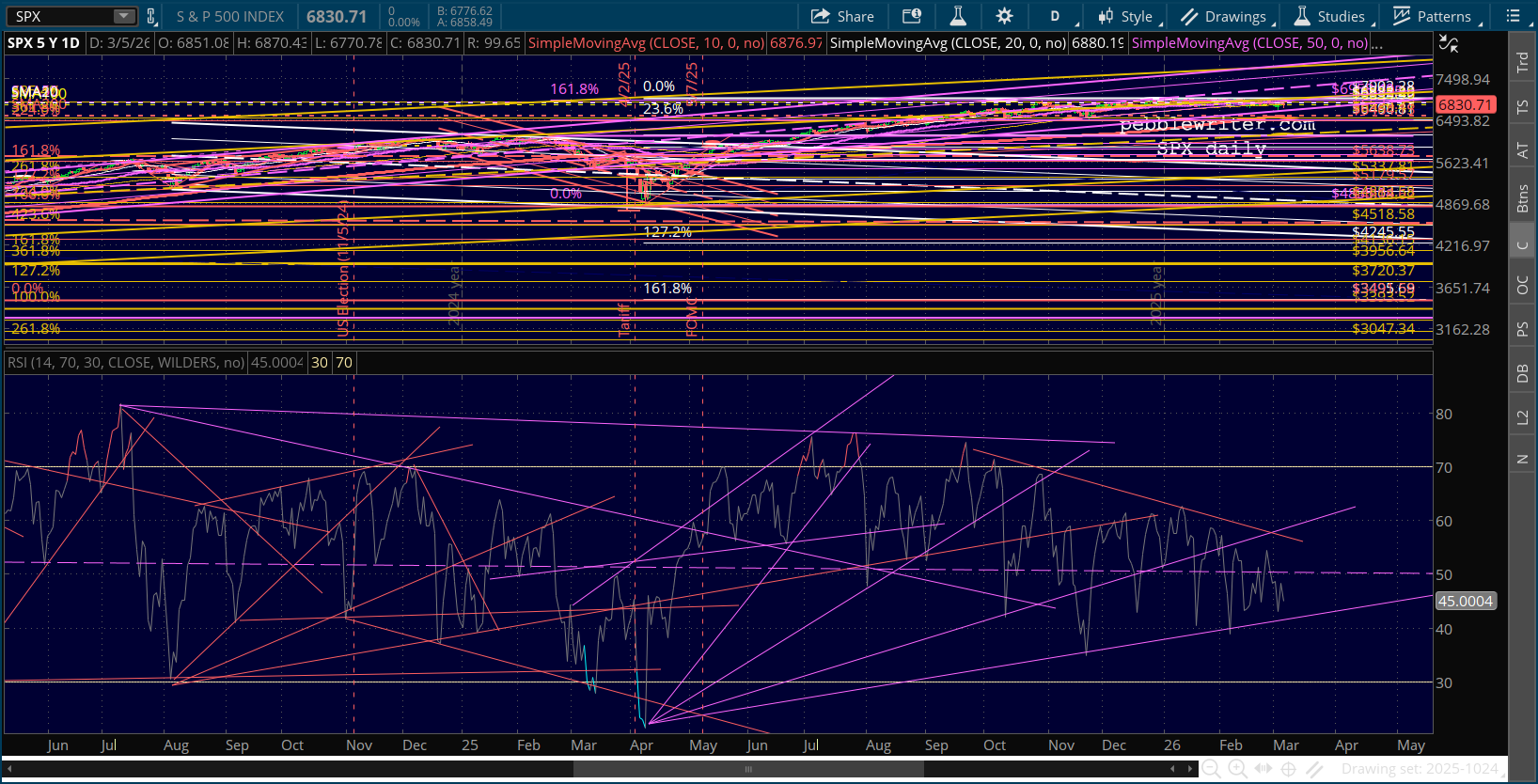Screen dimensions: 1538x784
Task: Zoom out with the magnifier minus icon
Action: tap(1212, 769)
